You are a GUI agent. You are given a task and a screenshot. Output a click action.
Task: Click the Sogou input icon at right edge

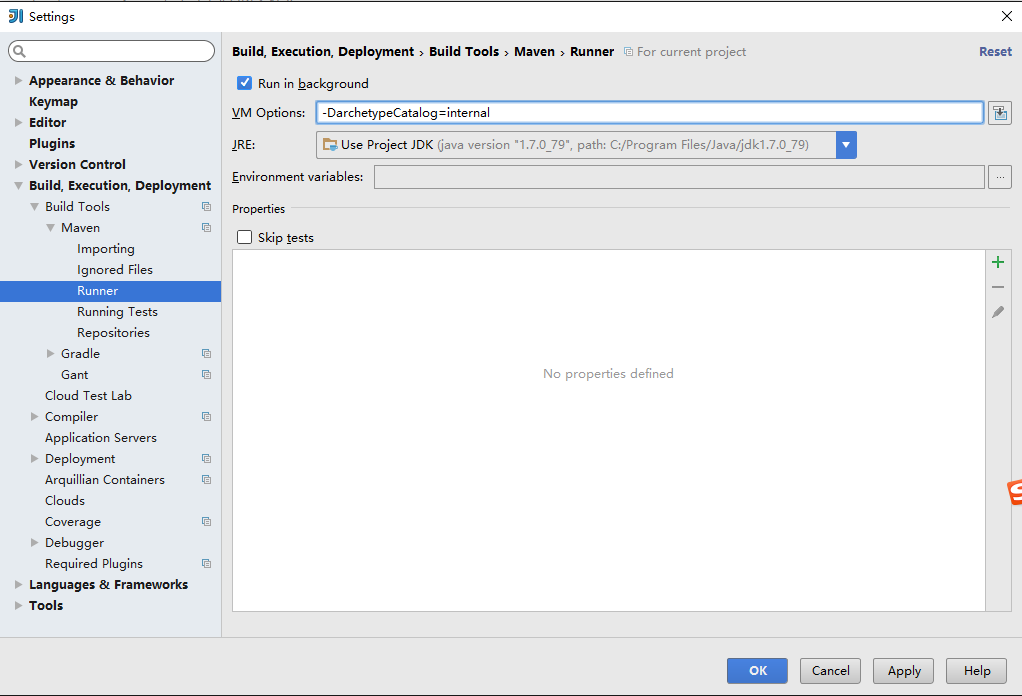[x=1014, y=493]
